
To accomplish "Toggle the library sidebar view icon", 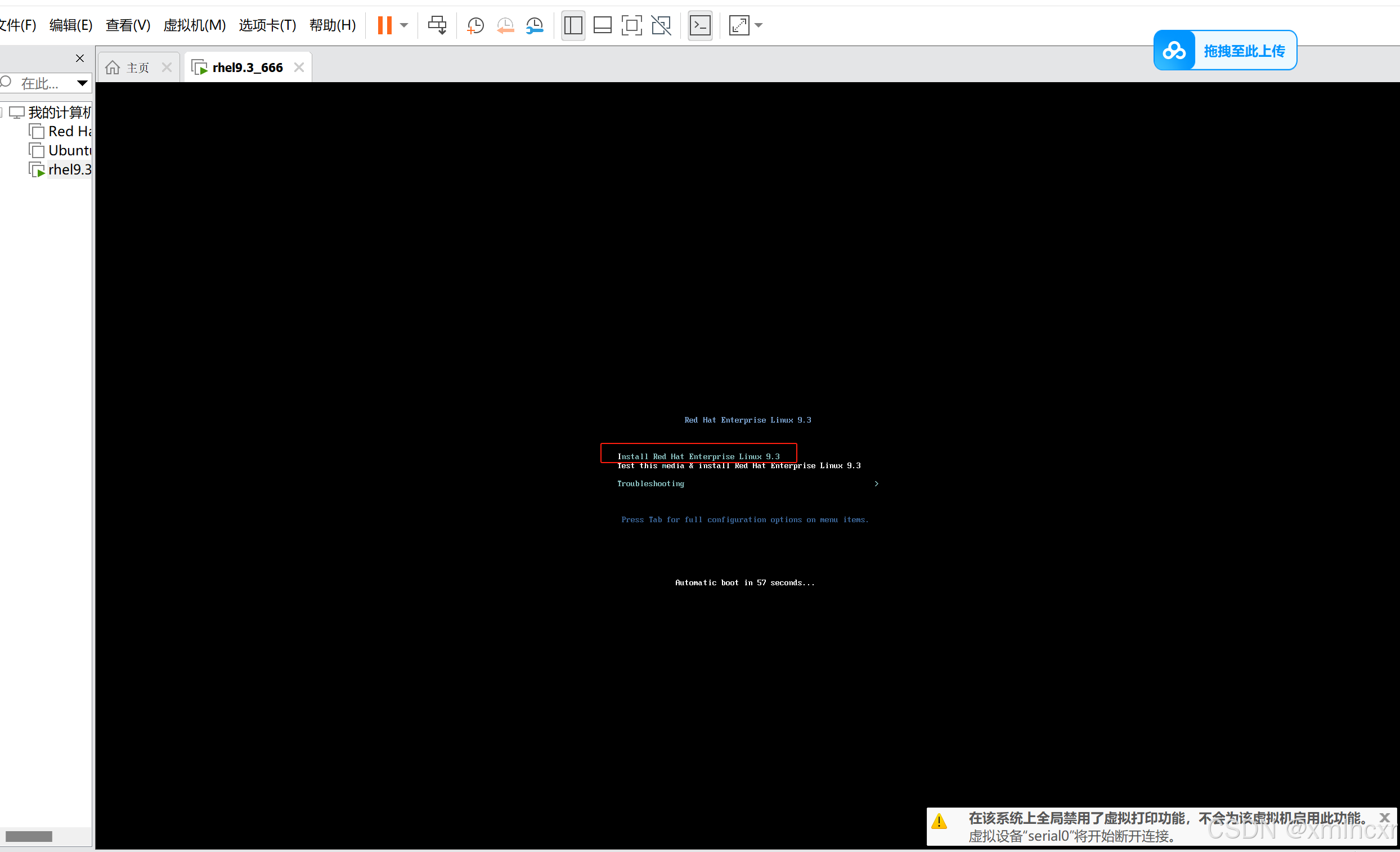I will coord(573,25).
